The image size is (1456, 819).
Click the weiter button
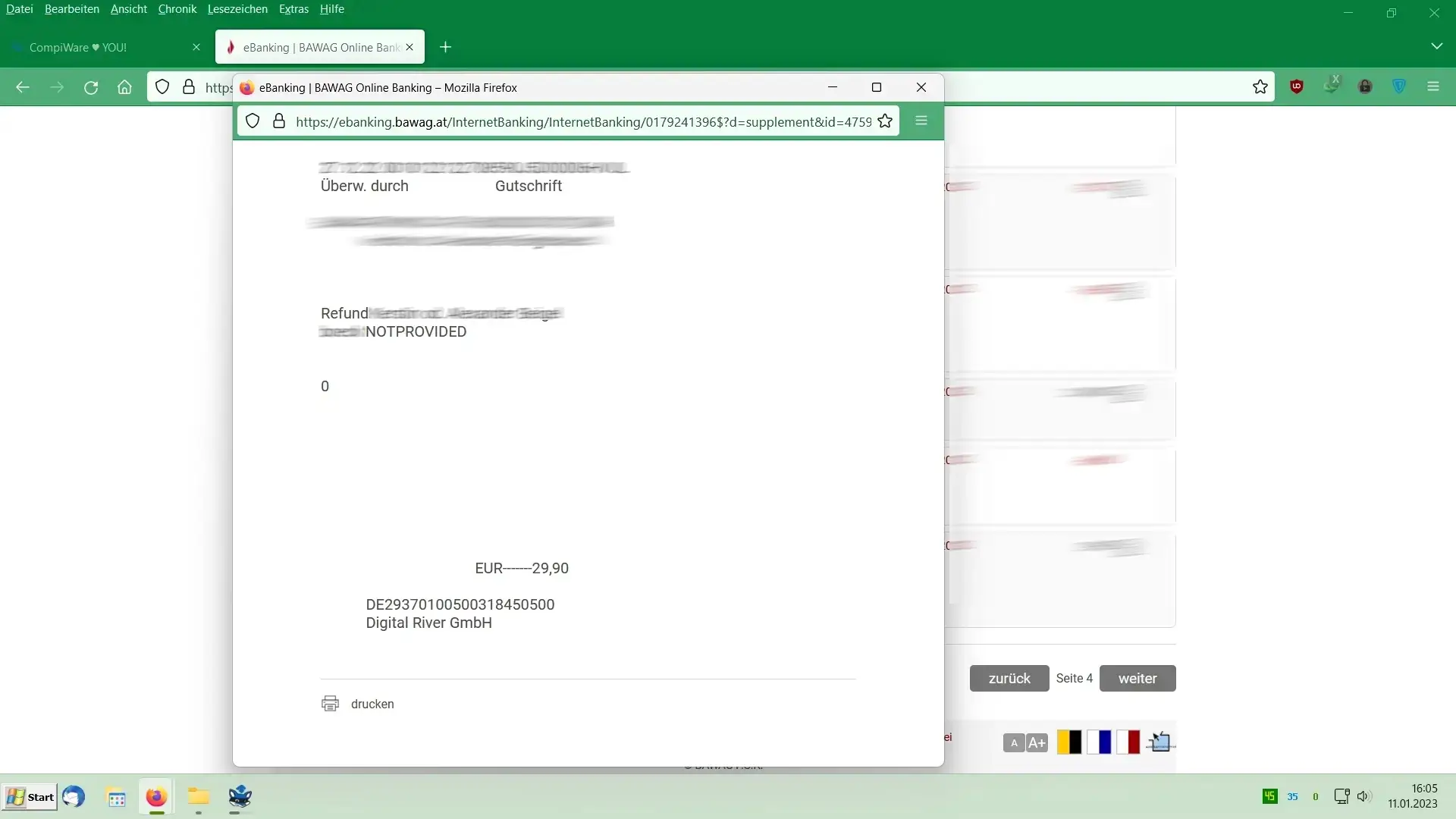pos(1137,679)
